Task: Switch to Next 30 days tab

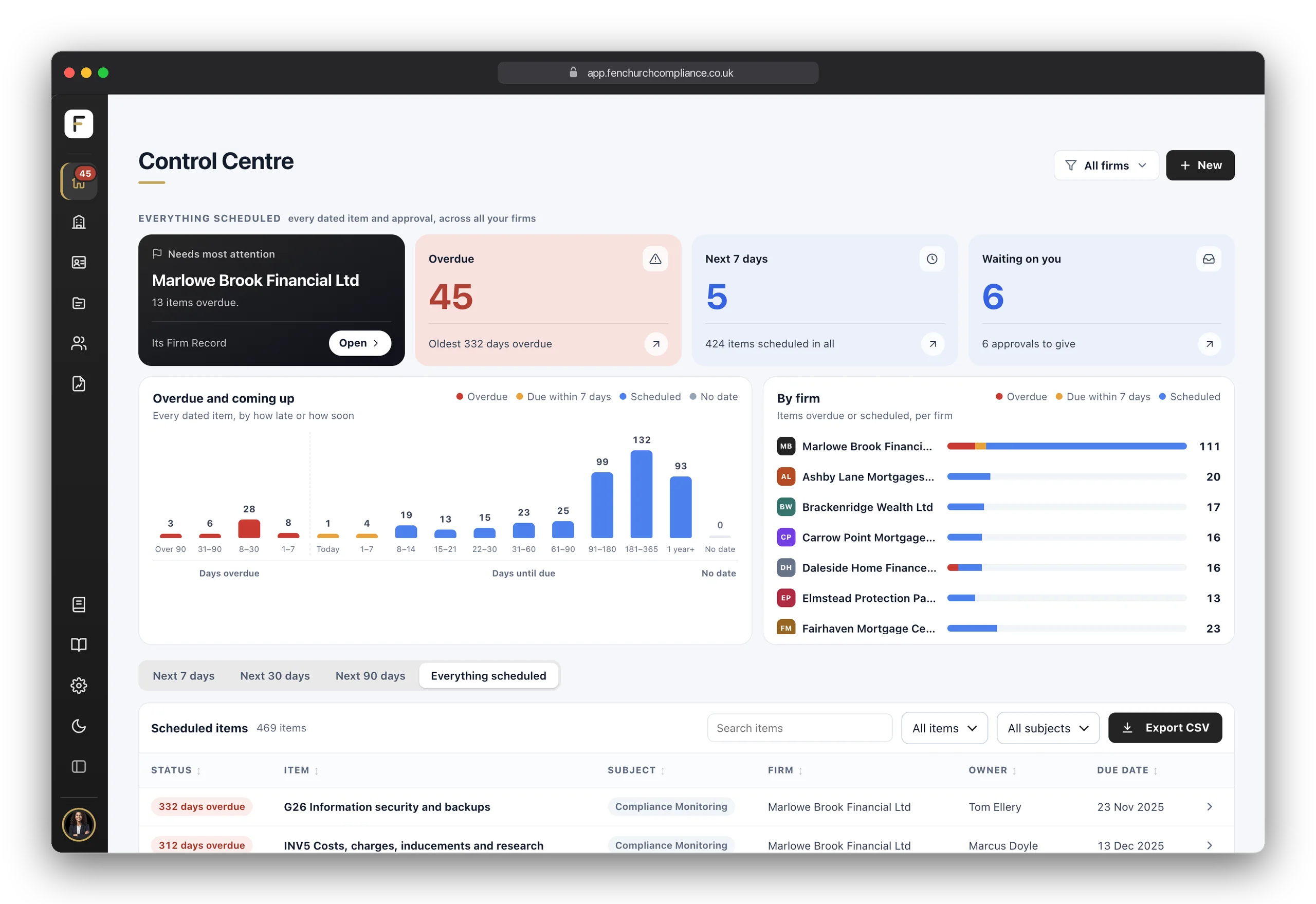Action: click(275, 676)
